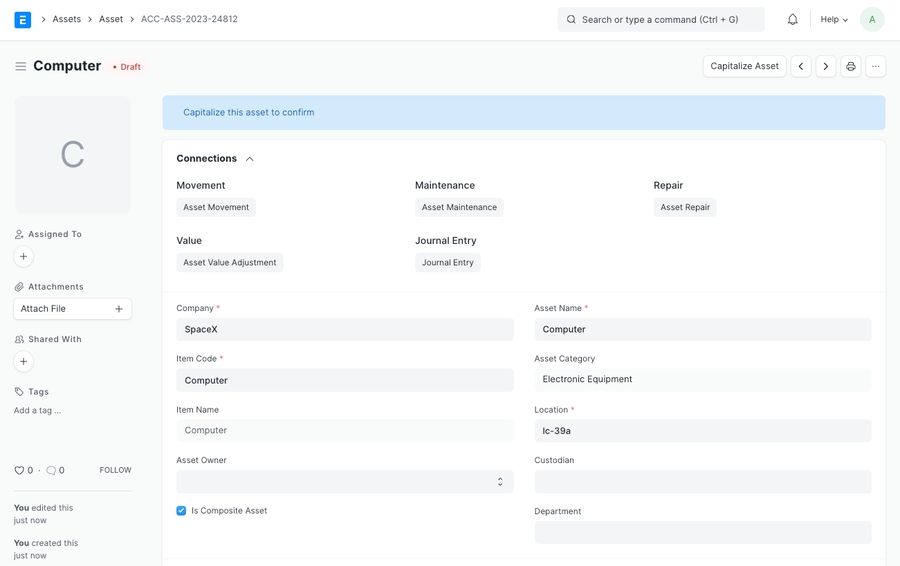900x566 pixels.
Task: Print the asset document
Action: pos(851,67)
